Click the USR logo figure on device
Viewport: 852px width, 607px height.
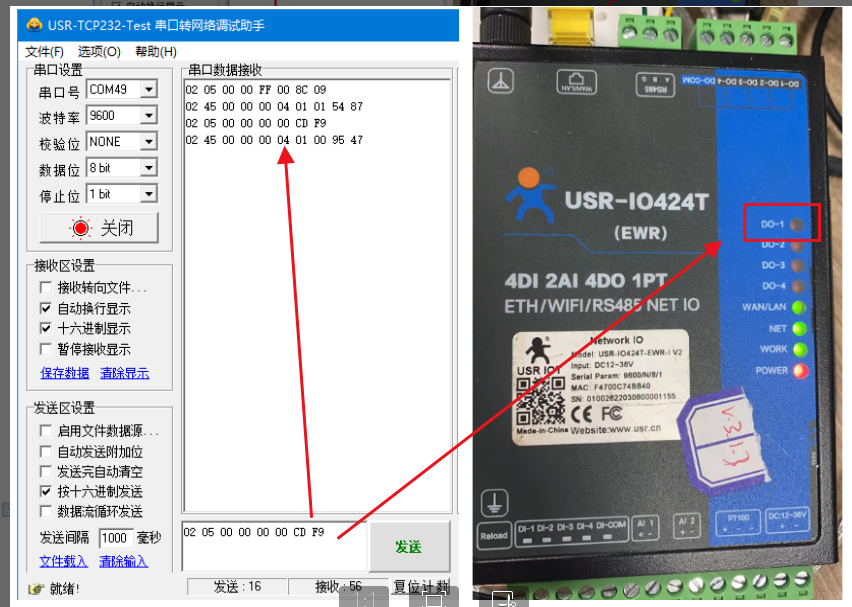[x=530, y=195]
